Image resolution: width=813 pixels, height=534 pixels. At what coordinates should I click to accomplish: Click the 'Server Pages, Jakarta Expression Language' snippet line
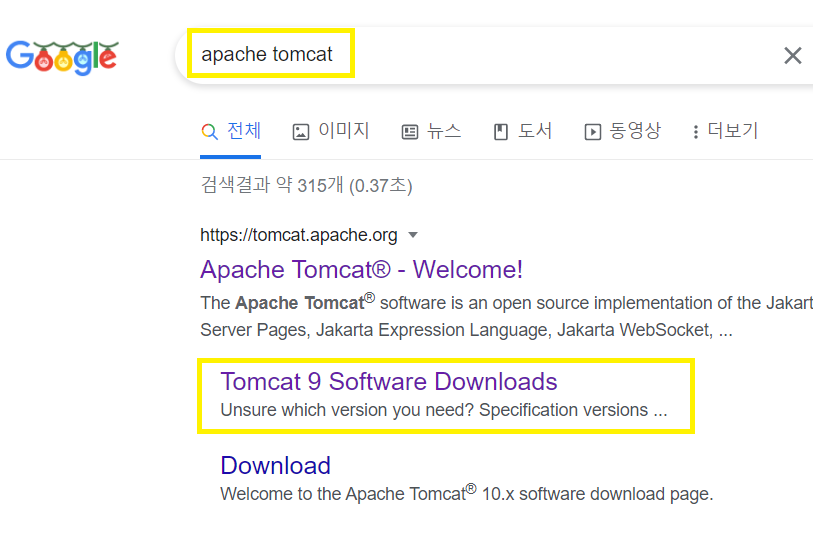[467, 330]
